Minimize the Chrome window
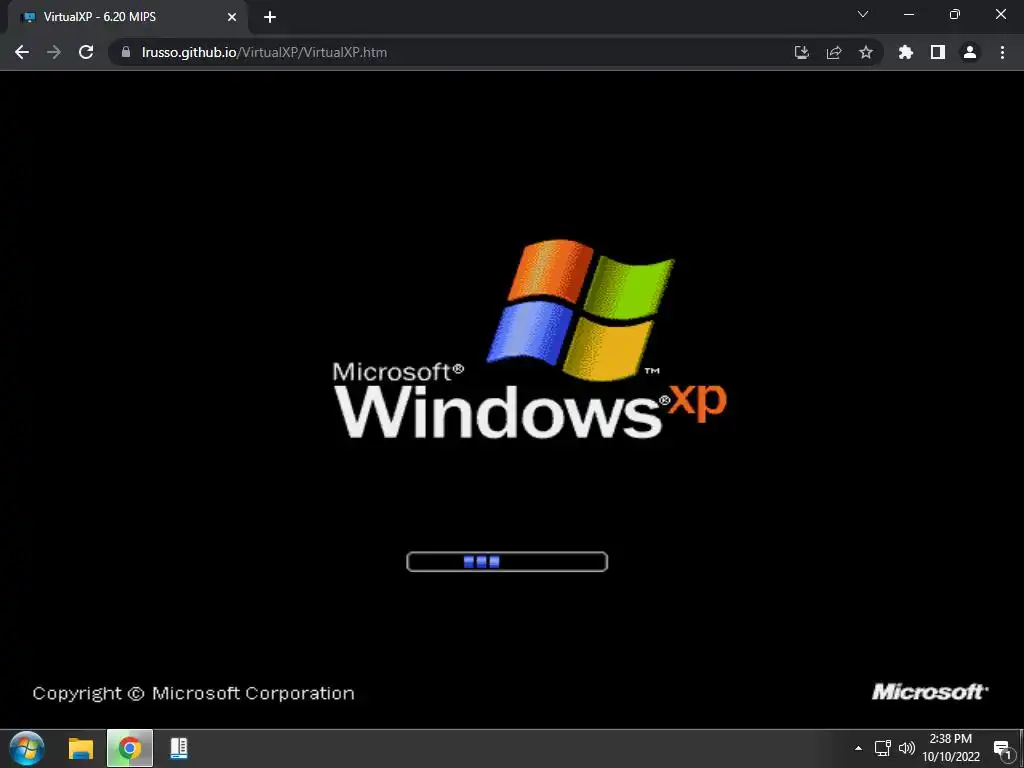 [908, 14]
